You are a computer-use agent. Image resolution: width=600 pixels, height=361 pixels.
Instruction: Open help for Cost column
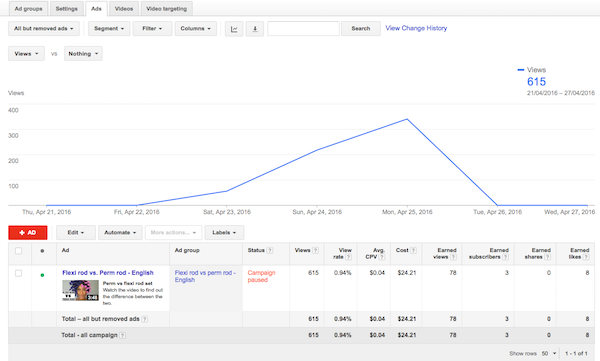[x=413, y=250]
